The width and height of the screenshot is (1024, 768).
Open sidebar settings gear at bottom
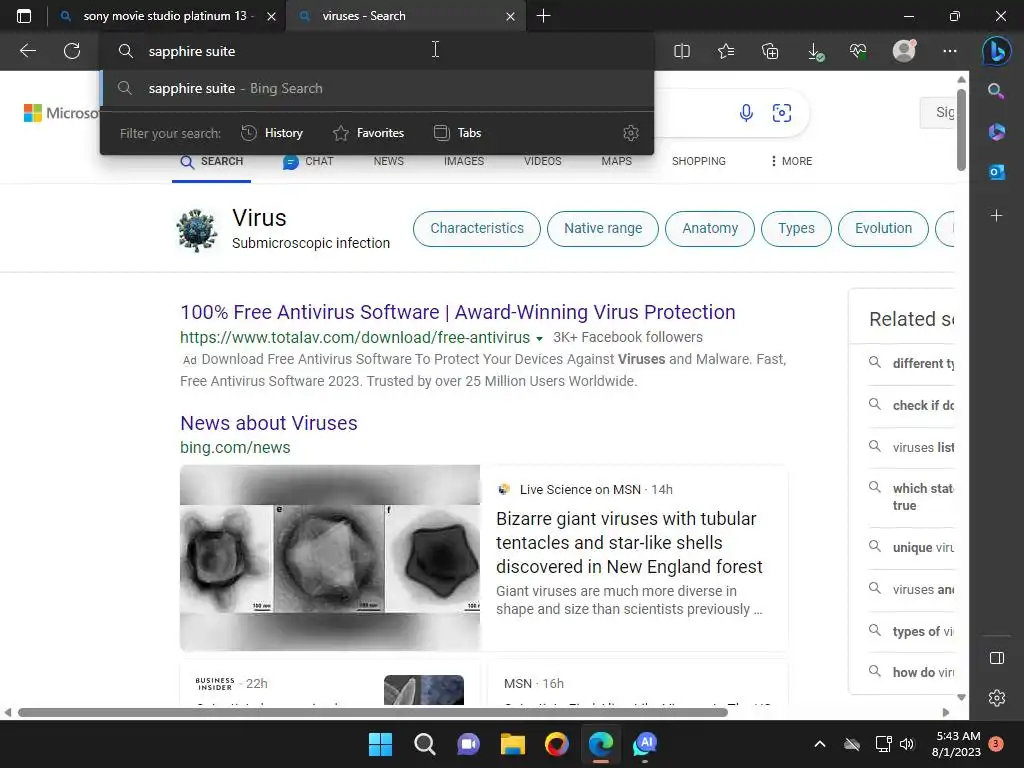[997, 698]
